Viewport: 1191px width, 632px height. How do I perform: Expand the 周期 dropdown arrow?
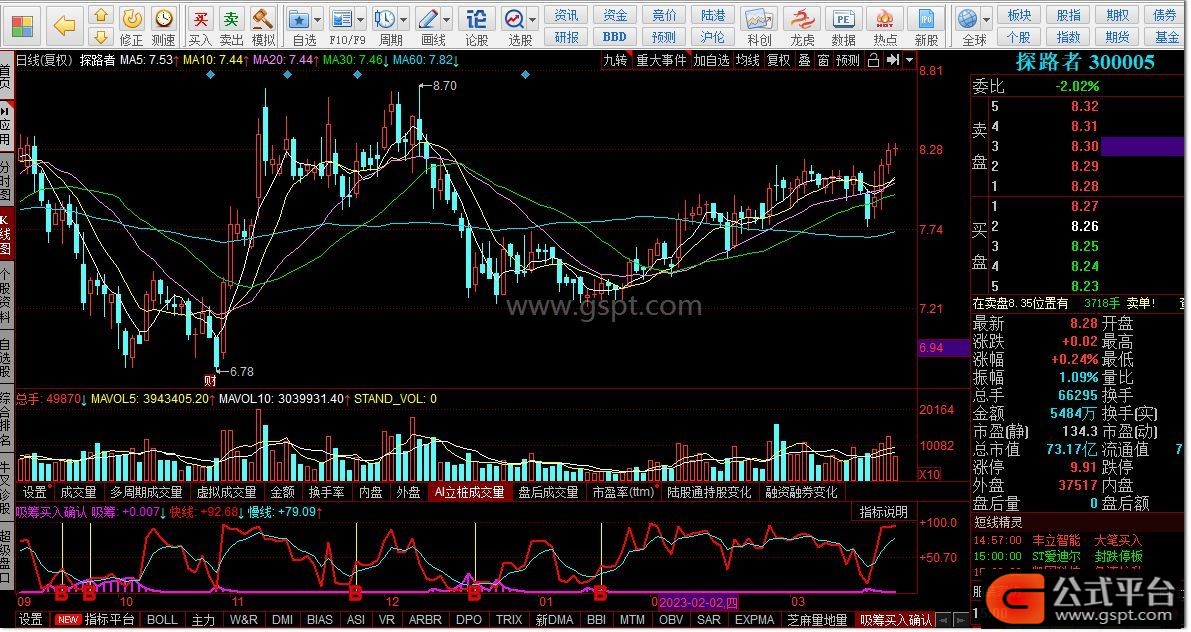(x=404, y=18)
